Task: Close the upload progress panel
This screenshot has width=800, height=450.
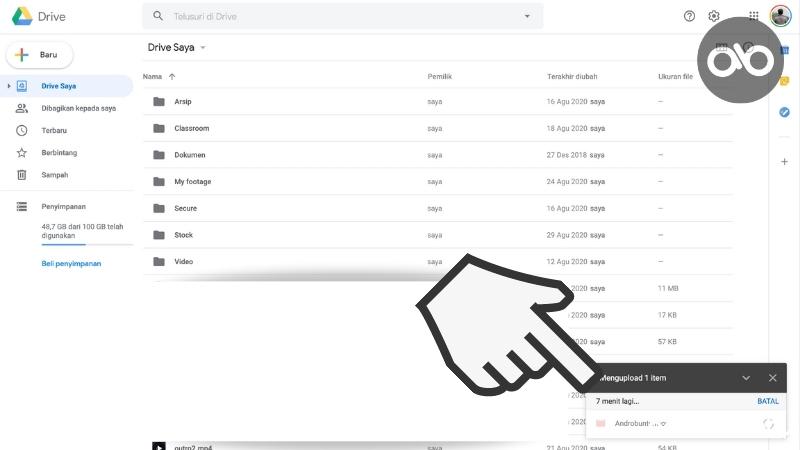Action: [772, 378]
